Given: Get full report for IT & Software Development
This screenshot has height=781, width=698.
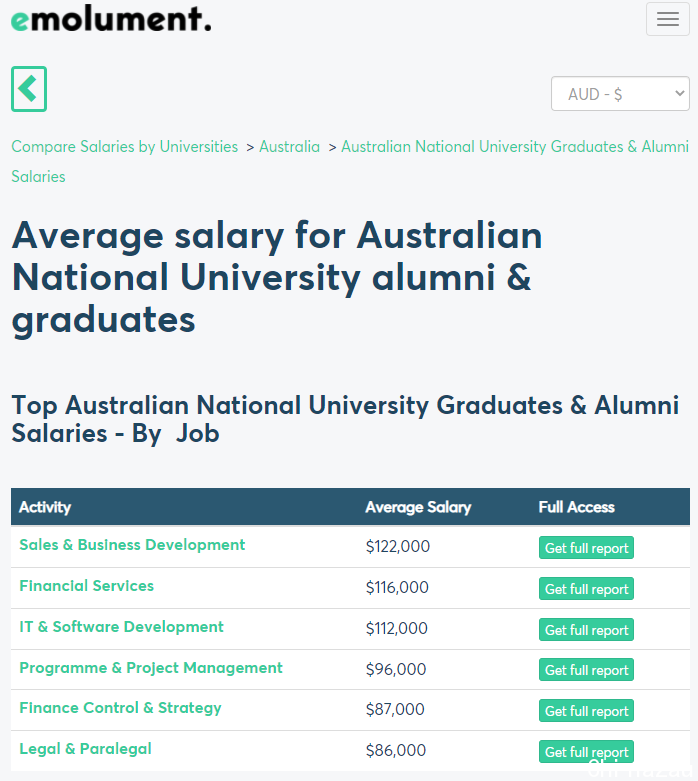Looking at the screenshot, I should click(586, 630).
